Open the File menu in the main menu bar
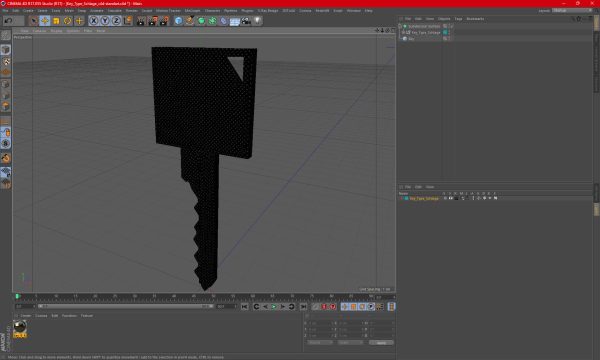 tap(5, 11)
